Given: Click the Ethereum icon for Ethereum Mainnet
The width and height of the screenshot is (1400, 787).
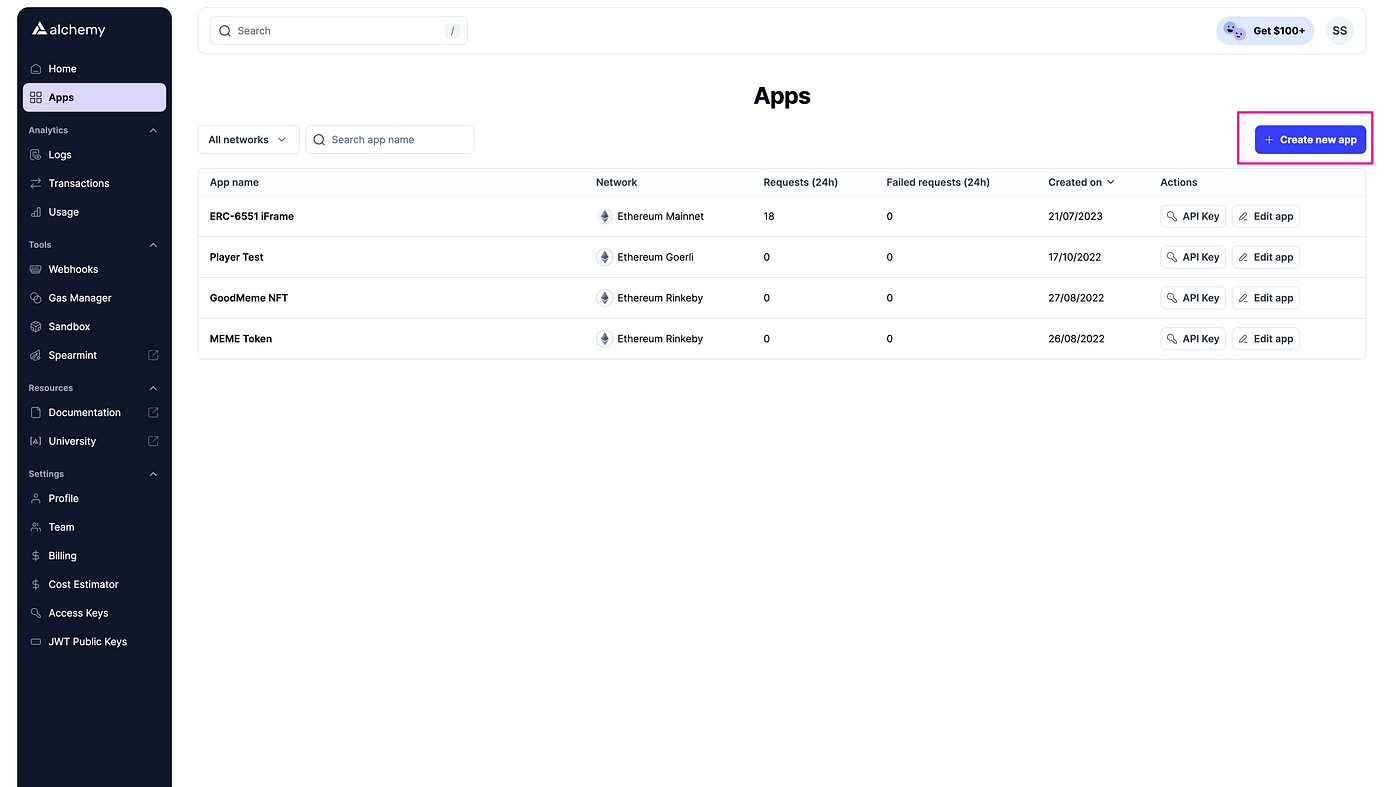Looking at the screenshot, I should (604, 216).
